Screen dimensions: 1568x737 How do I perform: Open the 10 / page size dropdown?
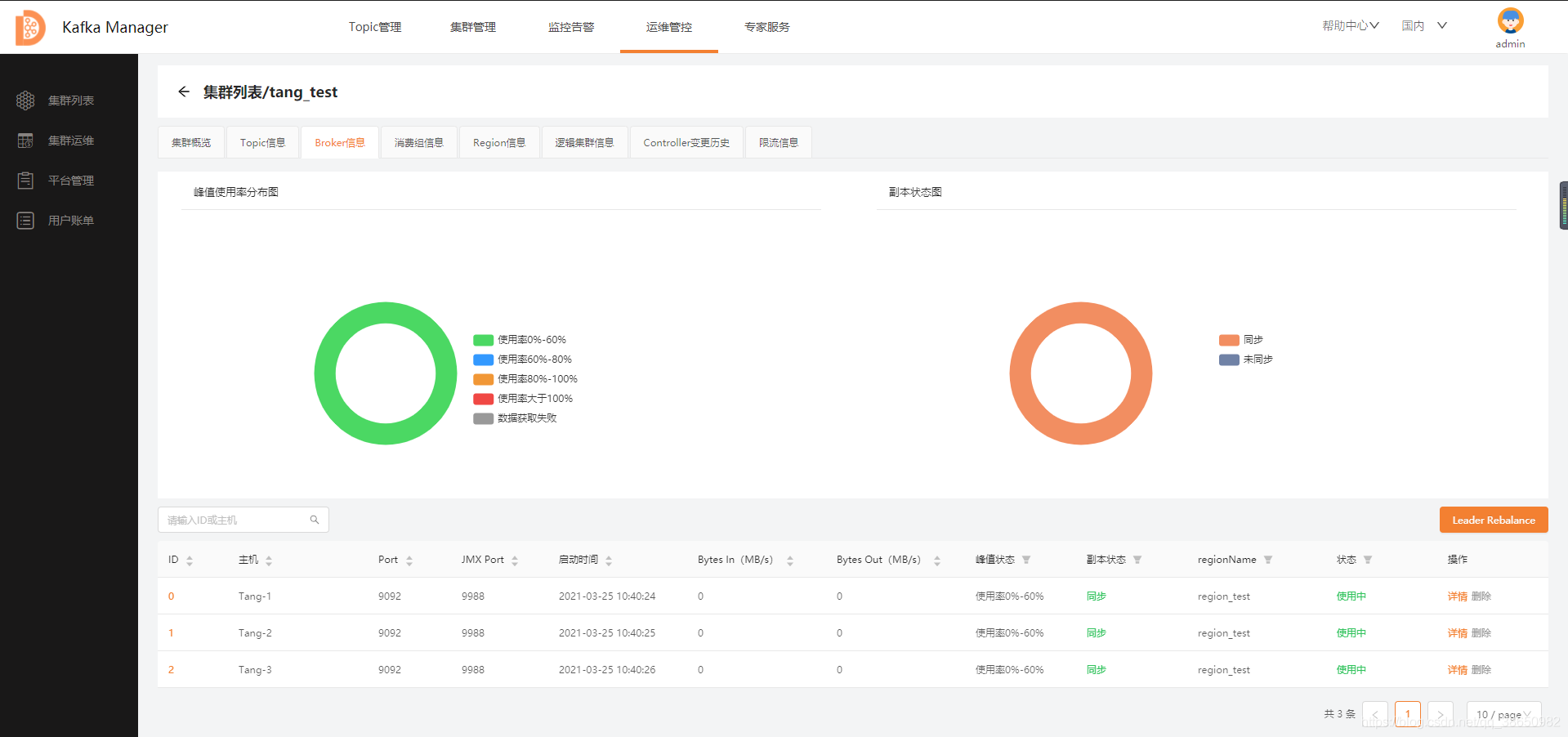coord(1503,714)
